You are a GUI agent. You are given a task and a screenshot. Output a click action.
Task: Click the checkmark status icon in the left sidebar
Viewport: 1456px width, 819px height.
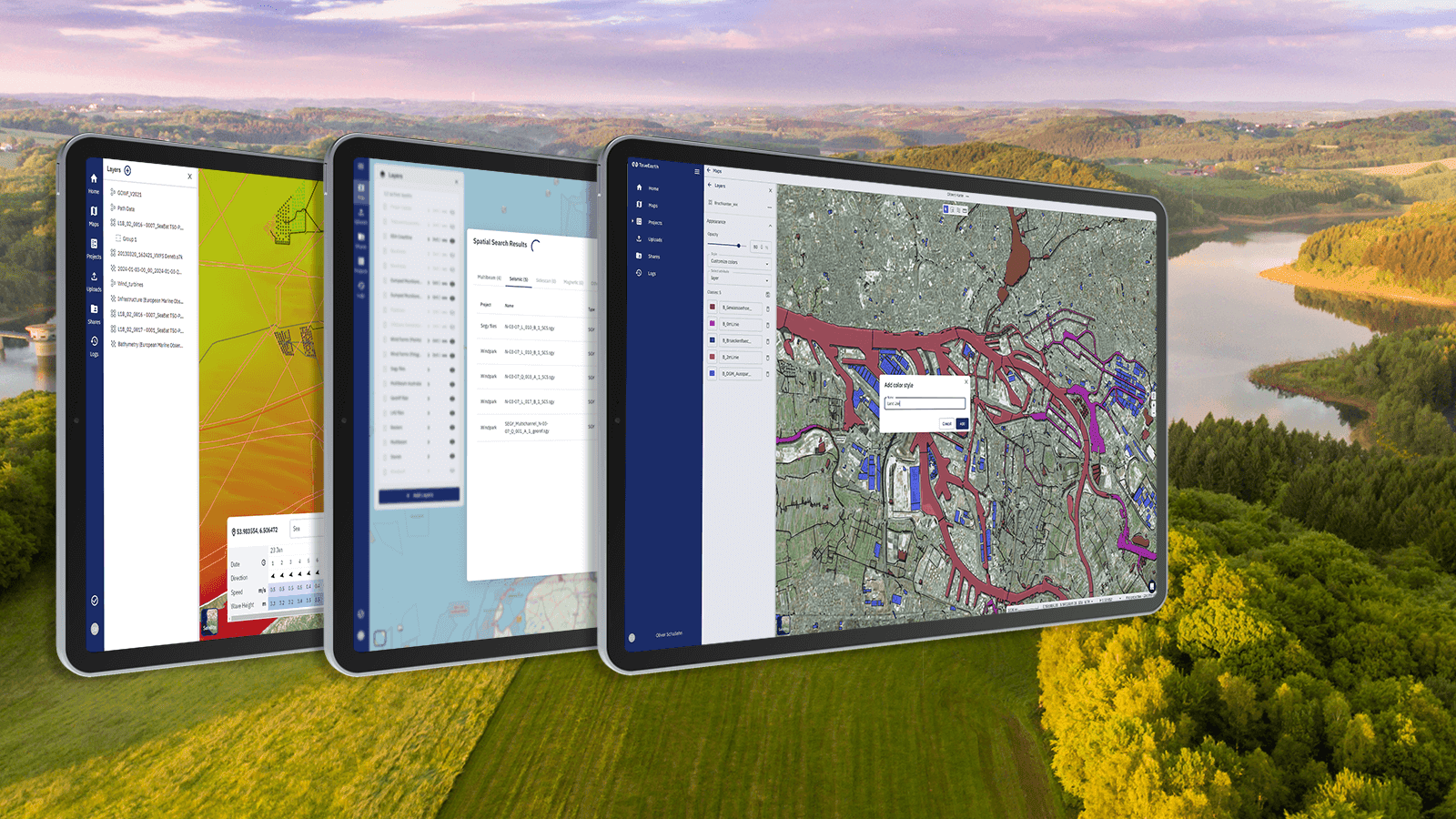click(95, 601)
